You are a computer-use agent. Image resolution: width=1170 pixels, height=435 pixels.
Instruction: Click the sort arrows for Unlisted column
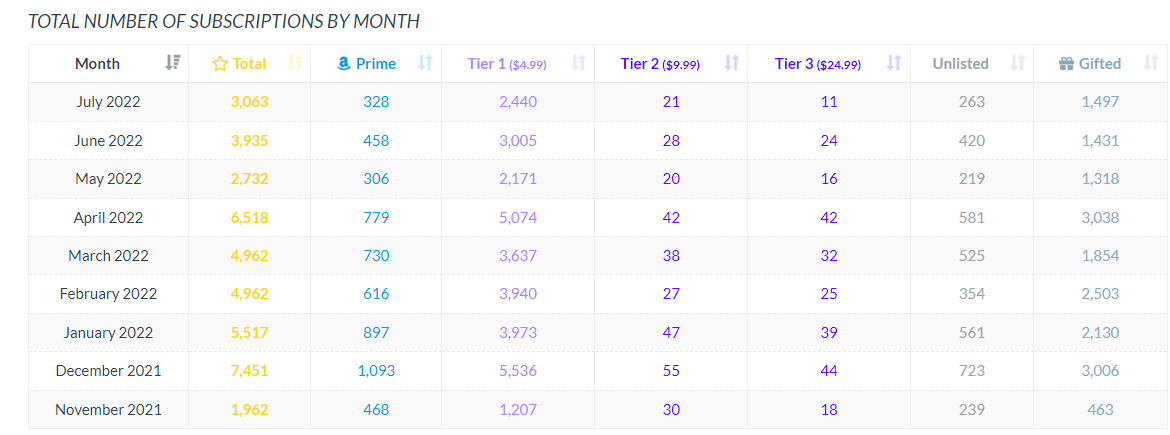click(x=1018, y=63)
